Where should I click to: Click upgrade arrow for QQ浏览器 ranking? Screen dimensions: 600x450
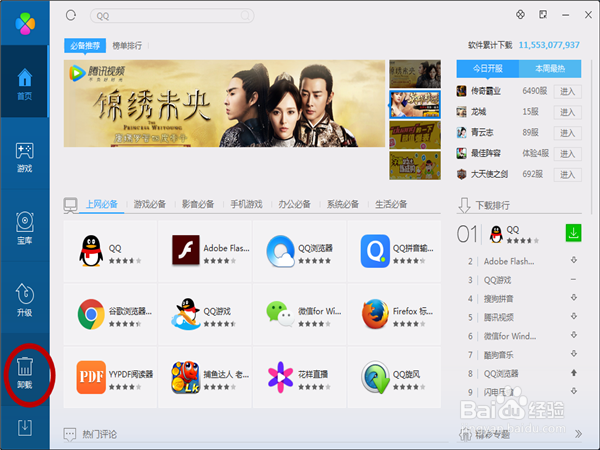(574, 373)
